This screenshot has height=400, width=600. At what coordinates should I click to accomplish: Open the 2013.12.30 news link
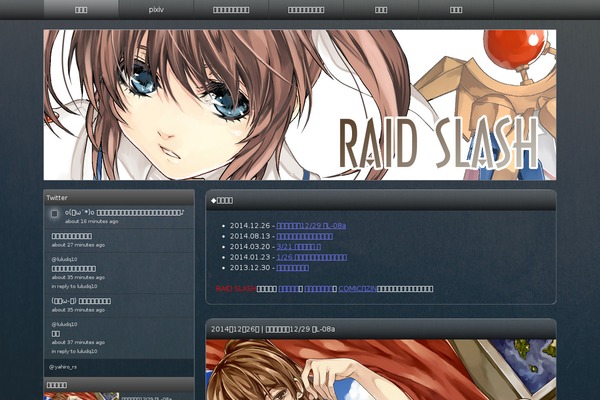tap(292, 268)
